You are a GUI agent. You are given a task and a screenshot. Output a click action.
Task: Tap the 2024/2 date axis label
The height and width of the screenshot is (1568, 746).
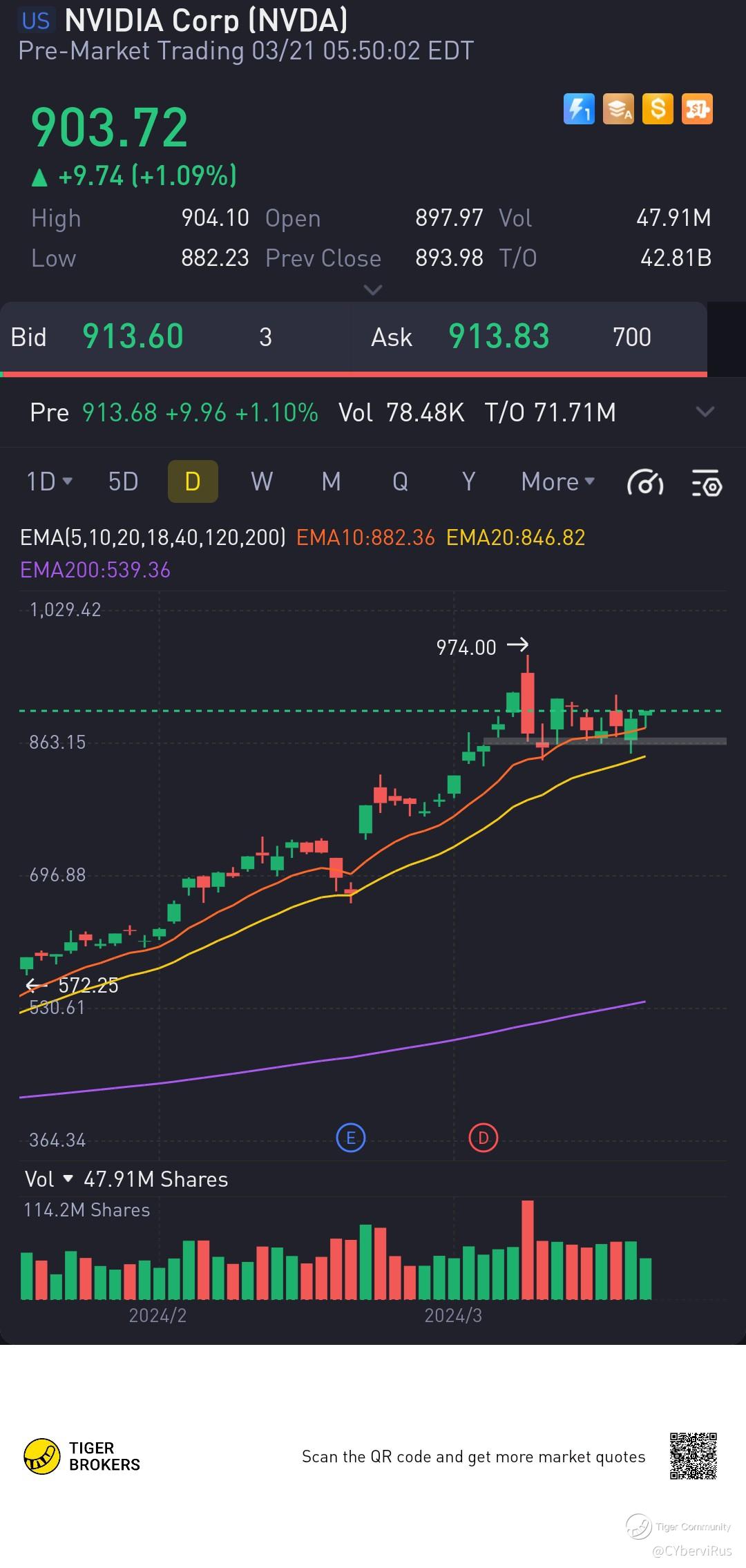157,1316
